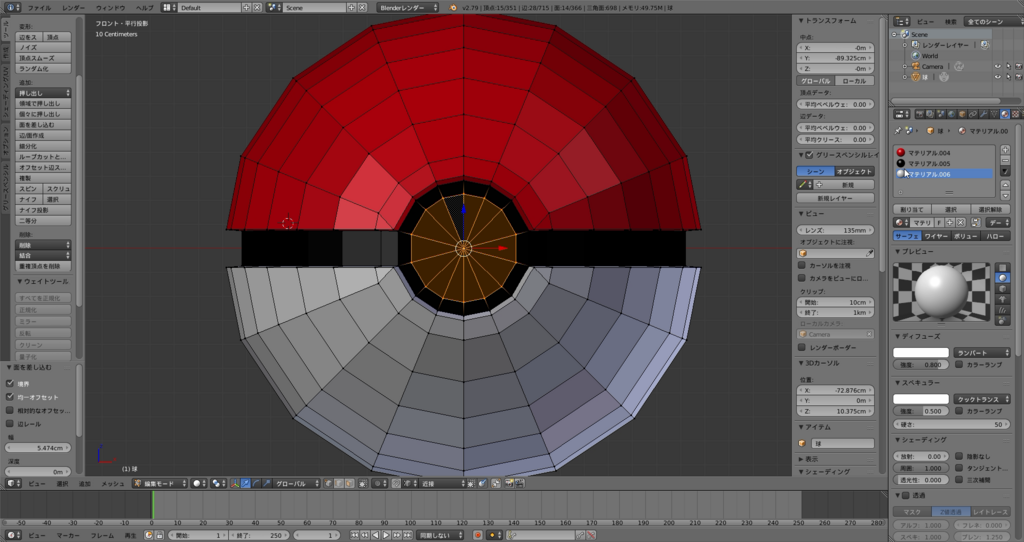The height and width of the screenshot is (542, 1024).
Task: Click the plus icon to add material slot
Action: coord(1006,152)
